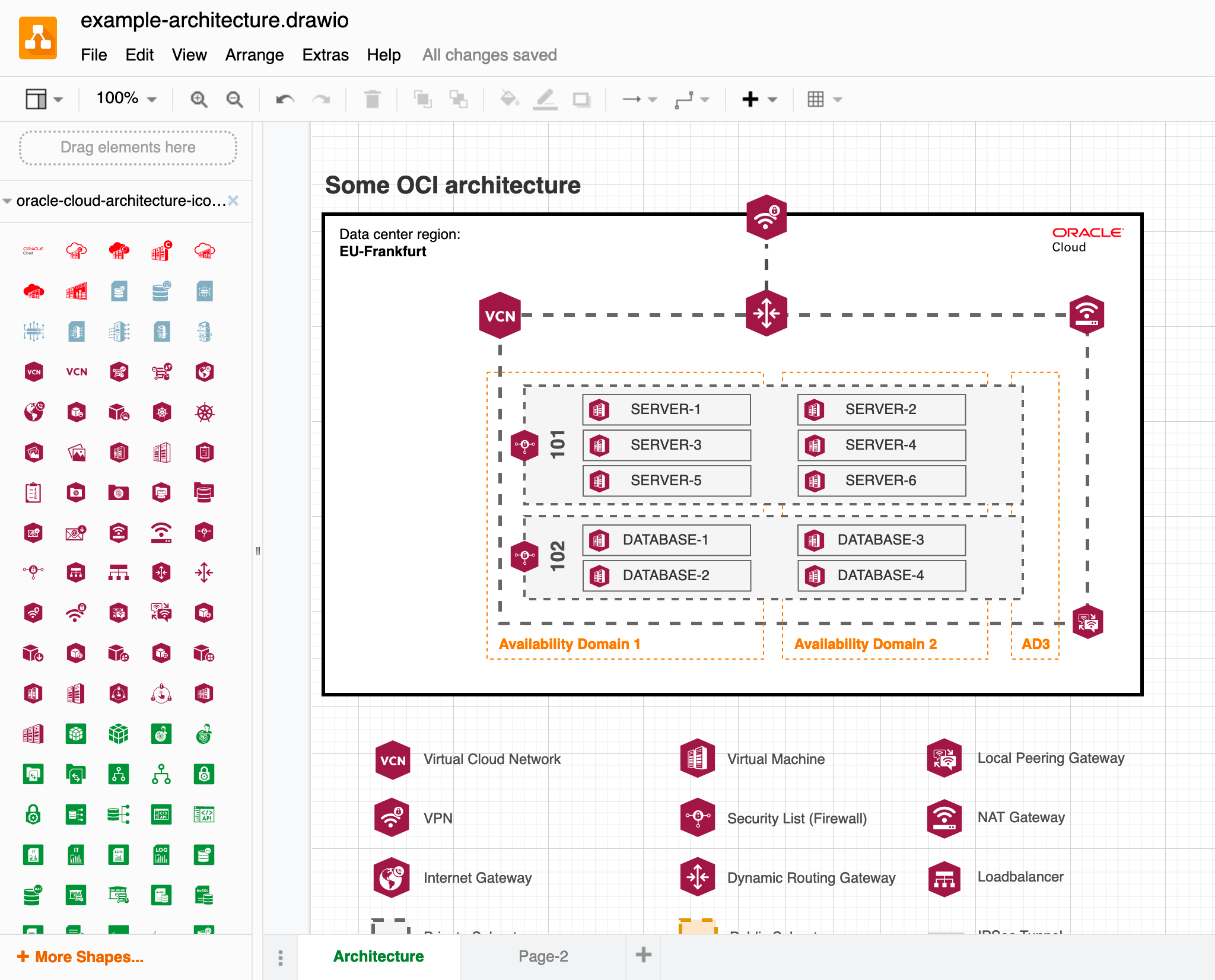Open the insert plus dropdown
The width and height of the screenshot is (1215, 980).
759,99
